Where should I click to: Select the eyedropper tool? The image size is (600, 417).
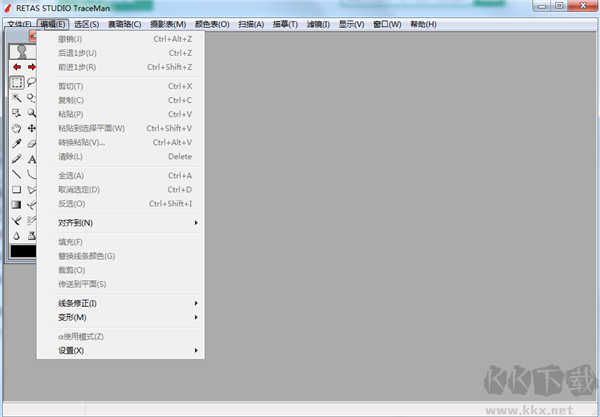pyautogui.click(x=16, y=143)
